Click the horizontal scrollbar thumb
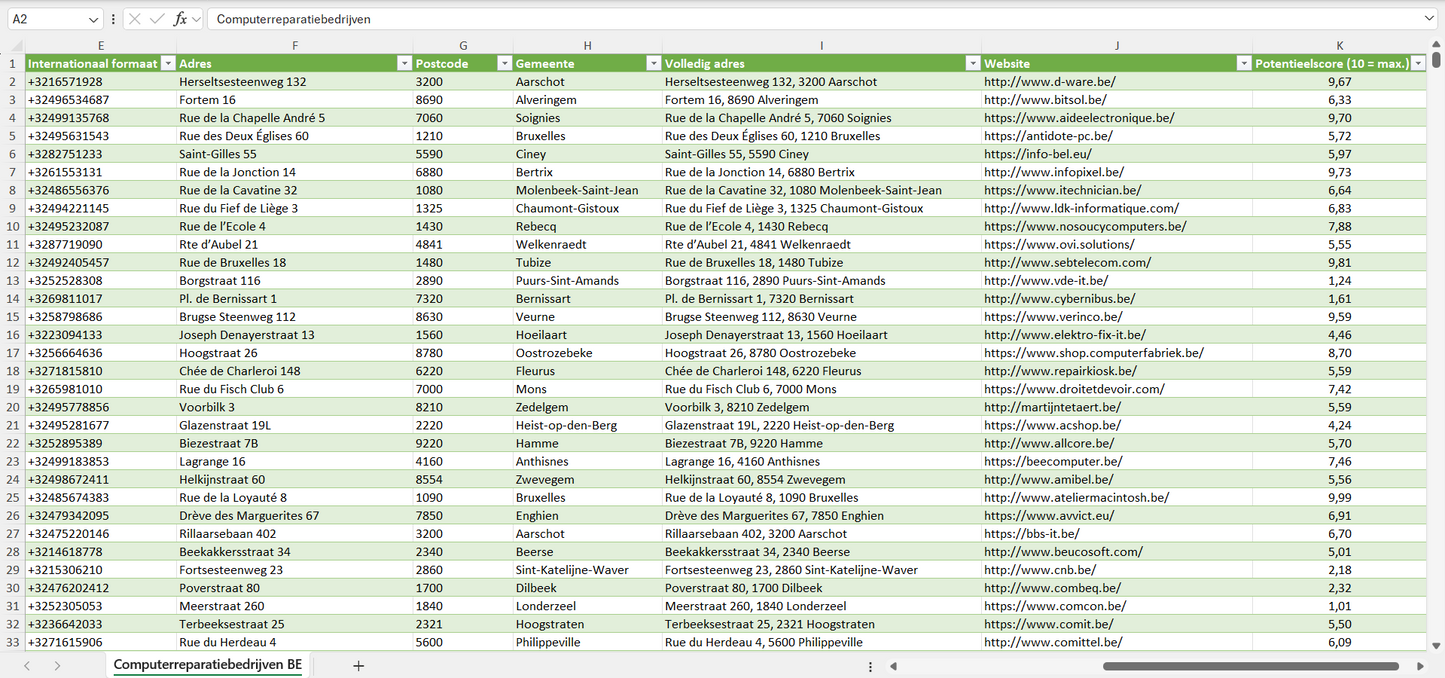The width and height of the screenshot is (1445, 678). [1255, 666]
